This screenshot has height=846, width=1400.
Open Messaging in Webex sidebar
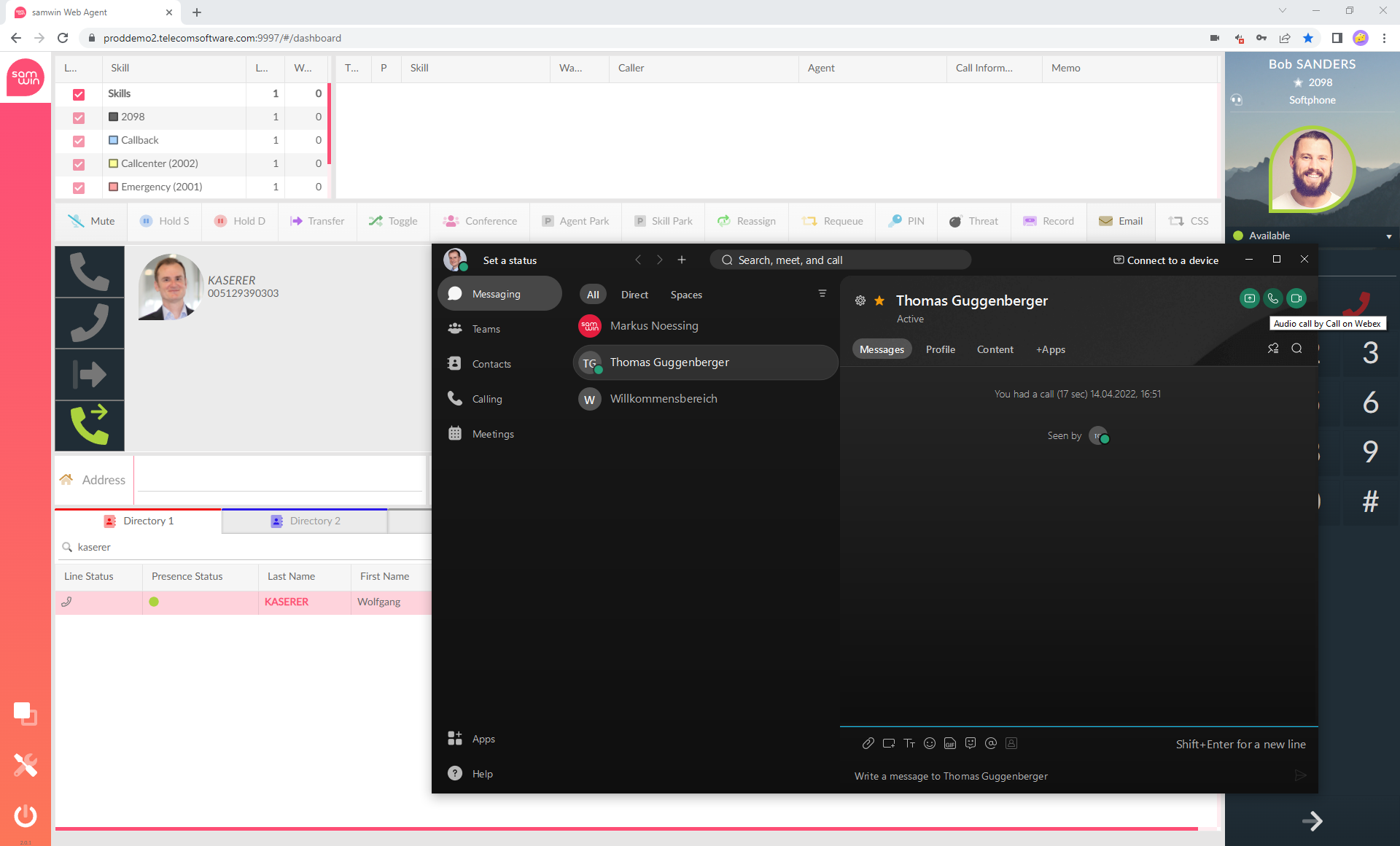click(499, 294)
